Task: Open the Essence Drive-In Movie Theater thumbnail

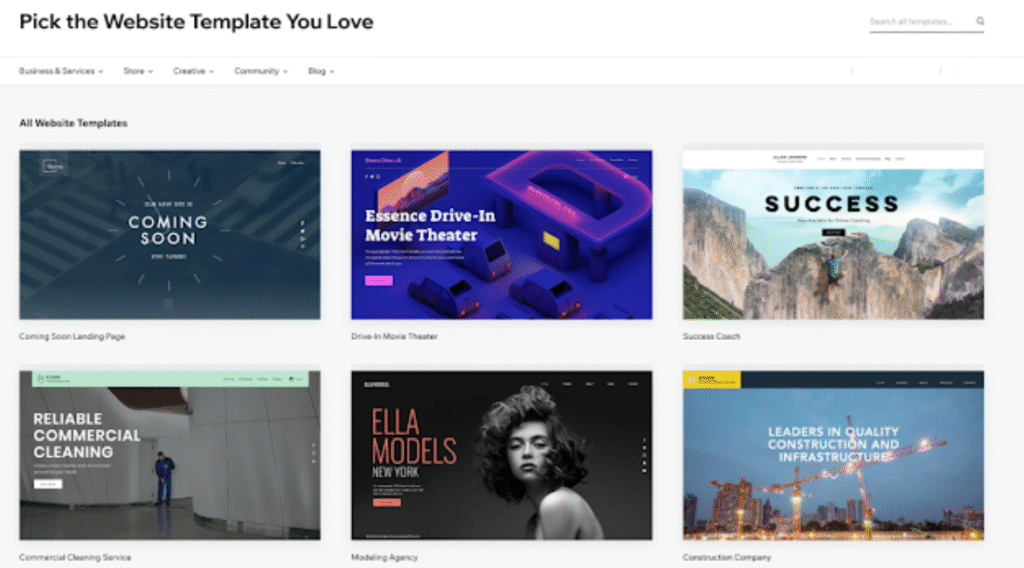Action: pos(502,234)
